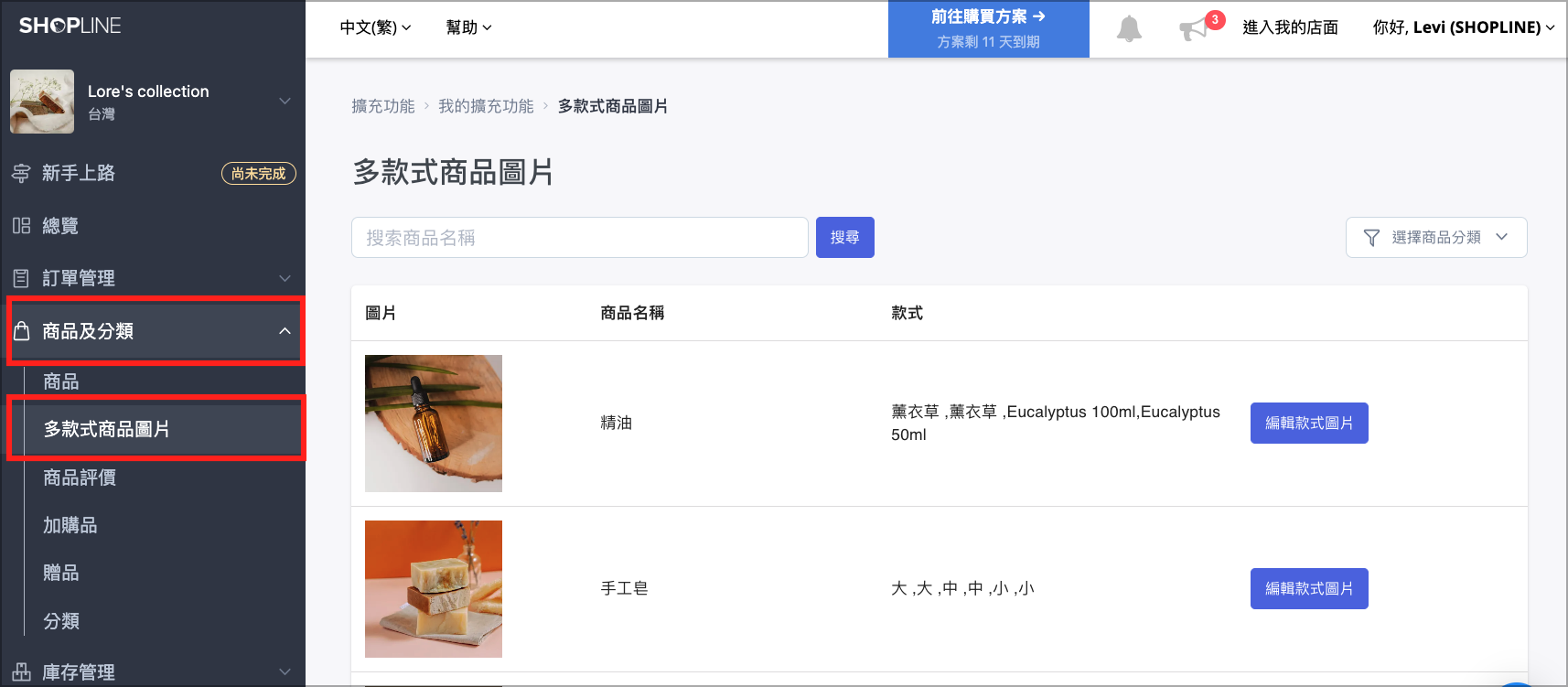The height and width of the screenshot is (687, 1568).
Task: Select 商品 submenu item
Action: tap(61, 381)
